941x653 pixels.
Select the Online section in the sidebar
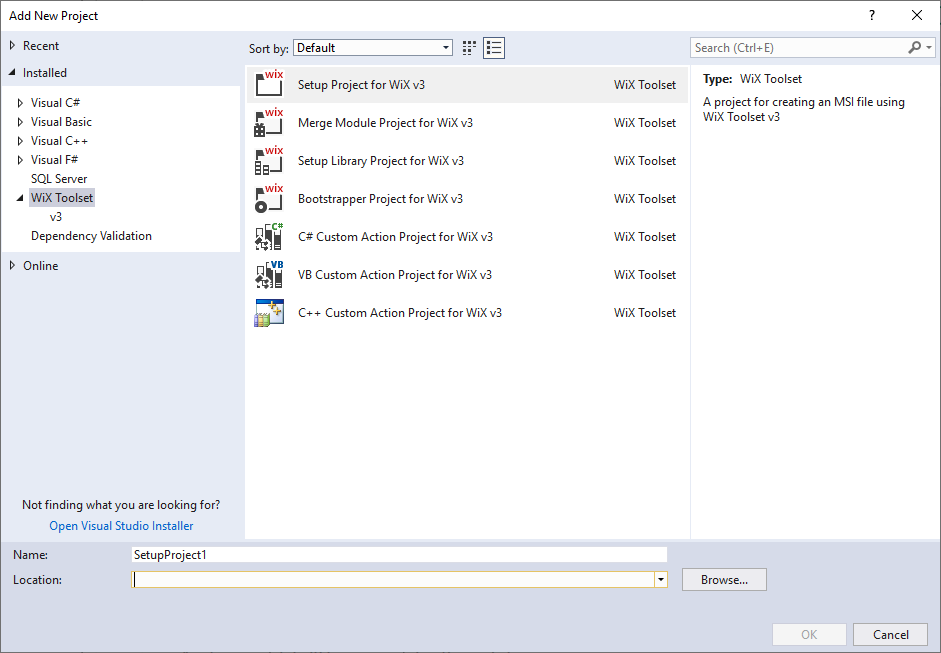tap(39, 265)
